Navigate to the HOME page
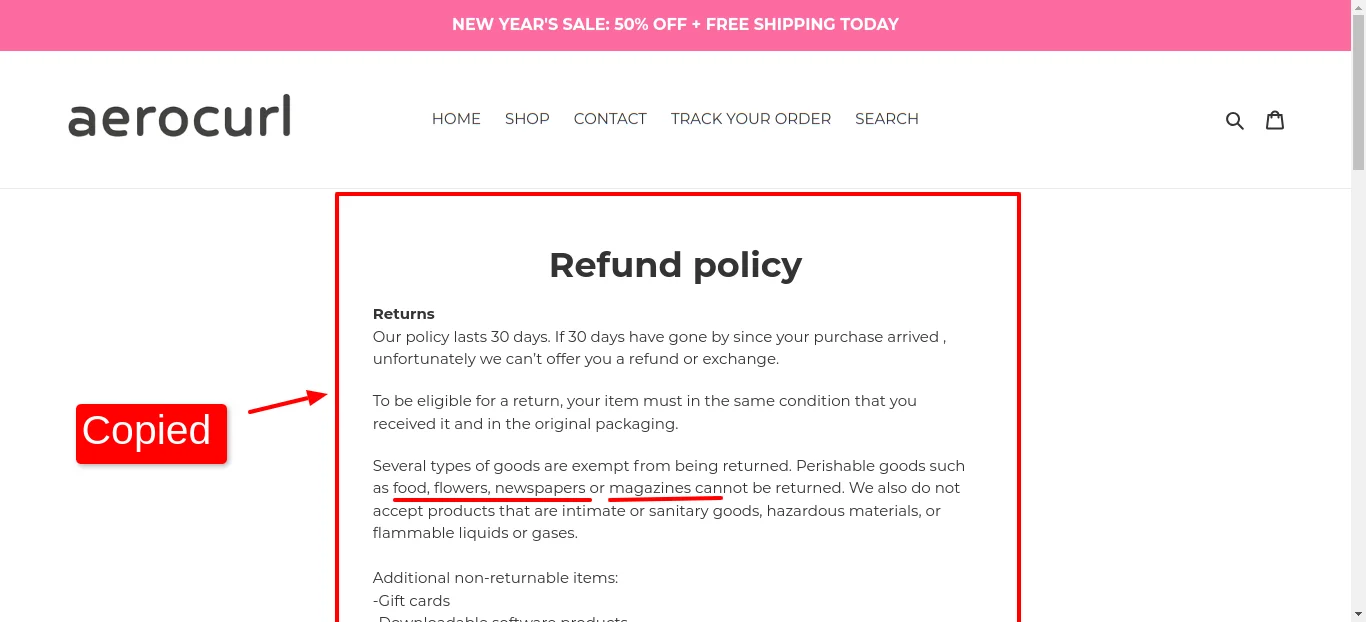1366x622 pixels. (x=456, y=119)
